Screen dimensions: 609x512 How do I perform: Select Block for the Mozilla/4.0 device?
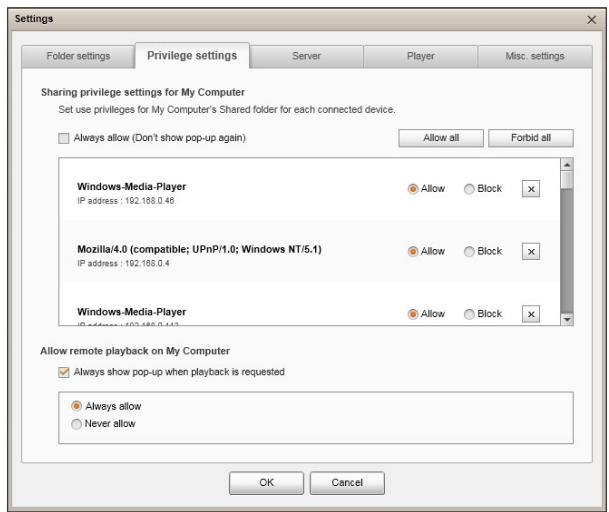tap(469, 251)
